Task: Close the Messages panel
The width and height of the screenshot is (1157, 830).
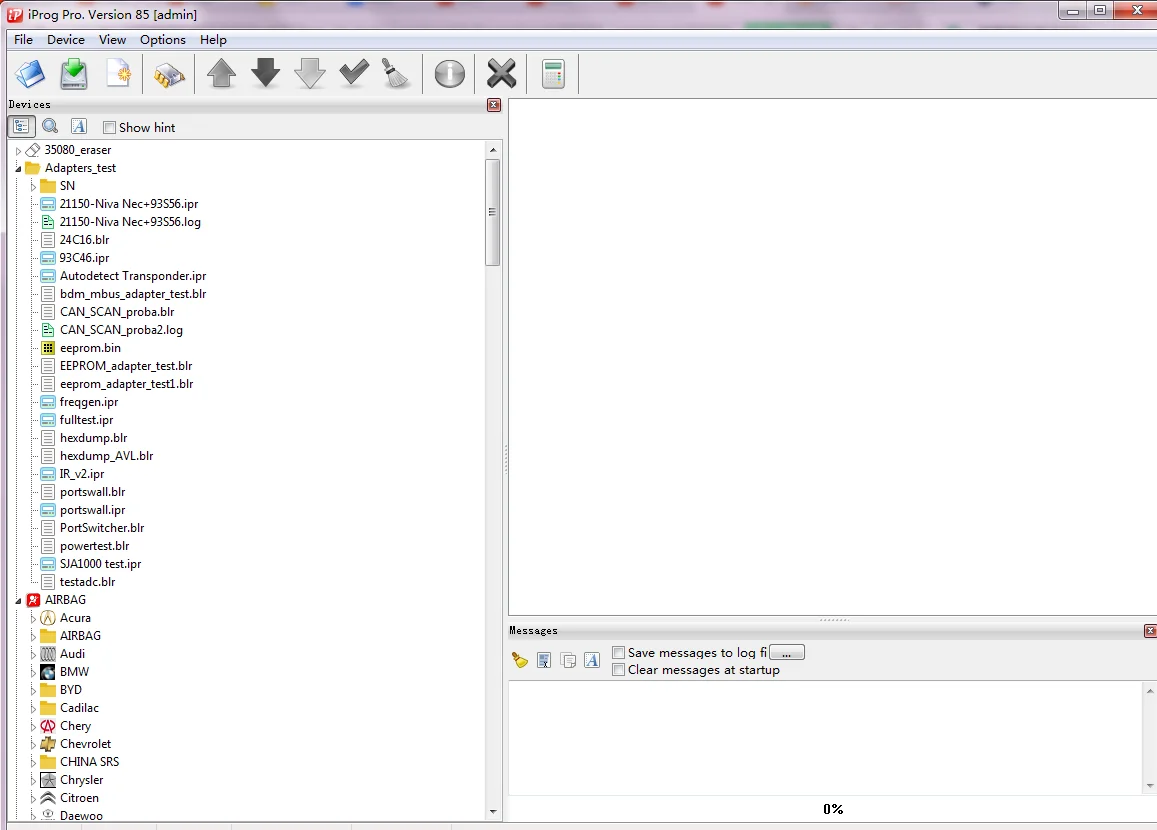Action: 1150,631
